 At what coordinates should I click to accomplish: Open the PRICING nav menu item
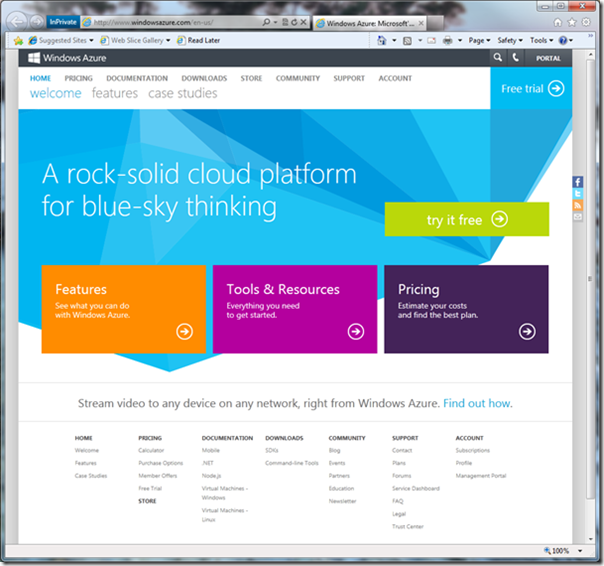(x=79, y=78)
